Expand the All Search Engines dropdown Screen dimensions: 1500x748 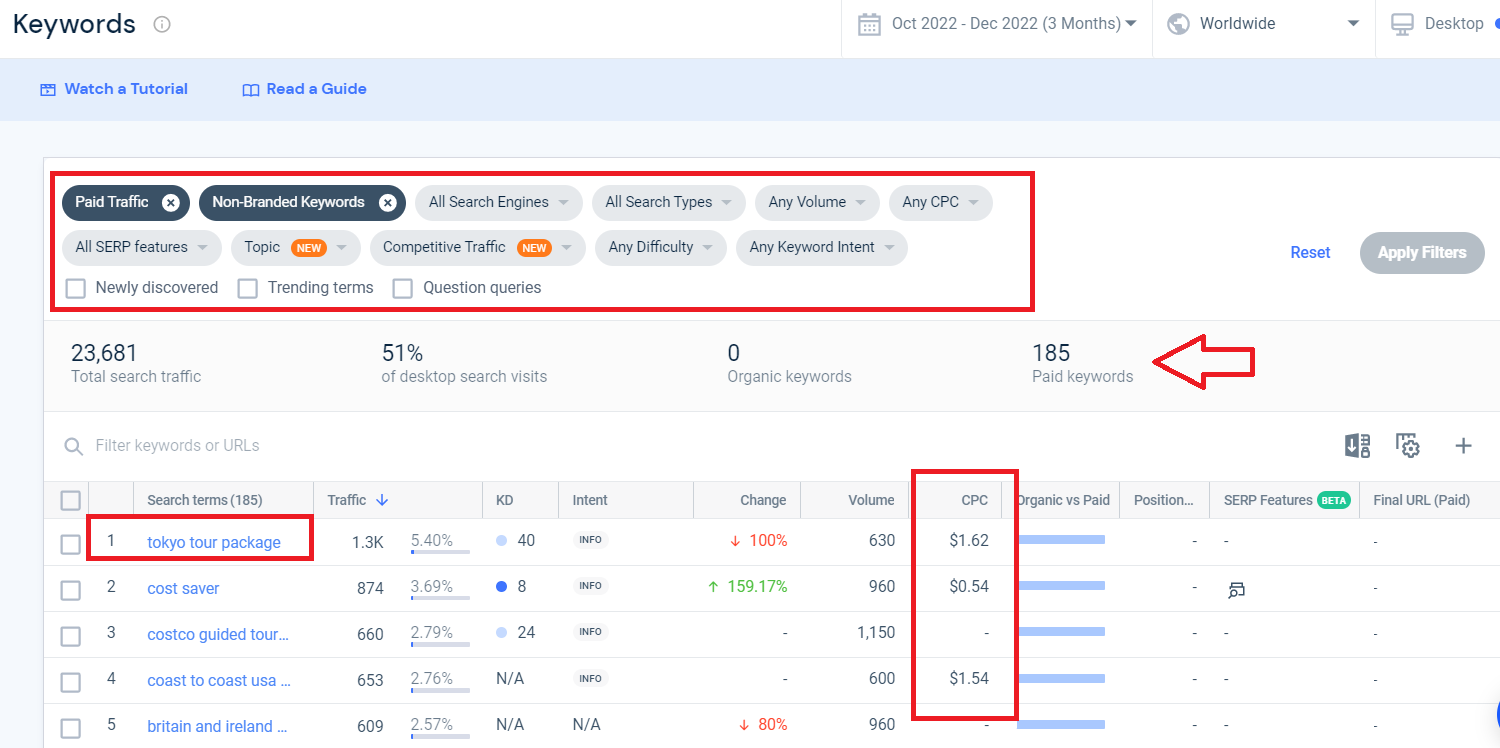pyautogui.click(x=499, y=203)
